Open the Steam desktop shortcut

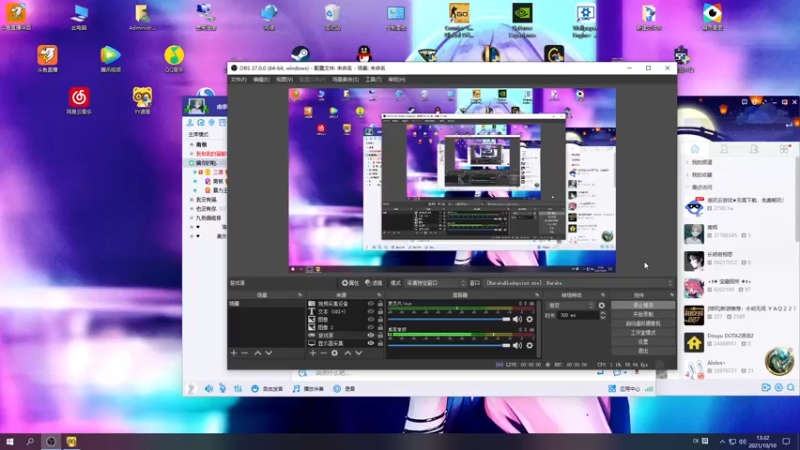click(299, 54)
